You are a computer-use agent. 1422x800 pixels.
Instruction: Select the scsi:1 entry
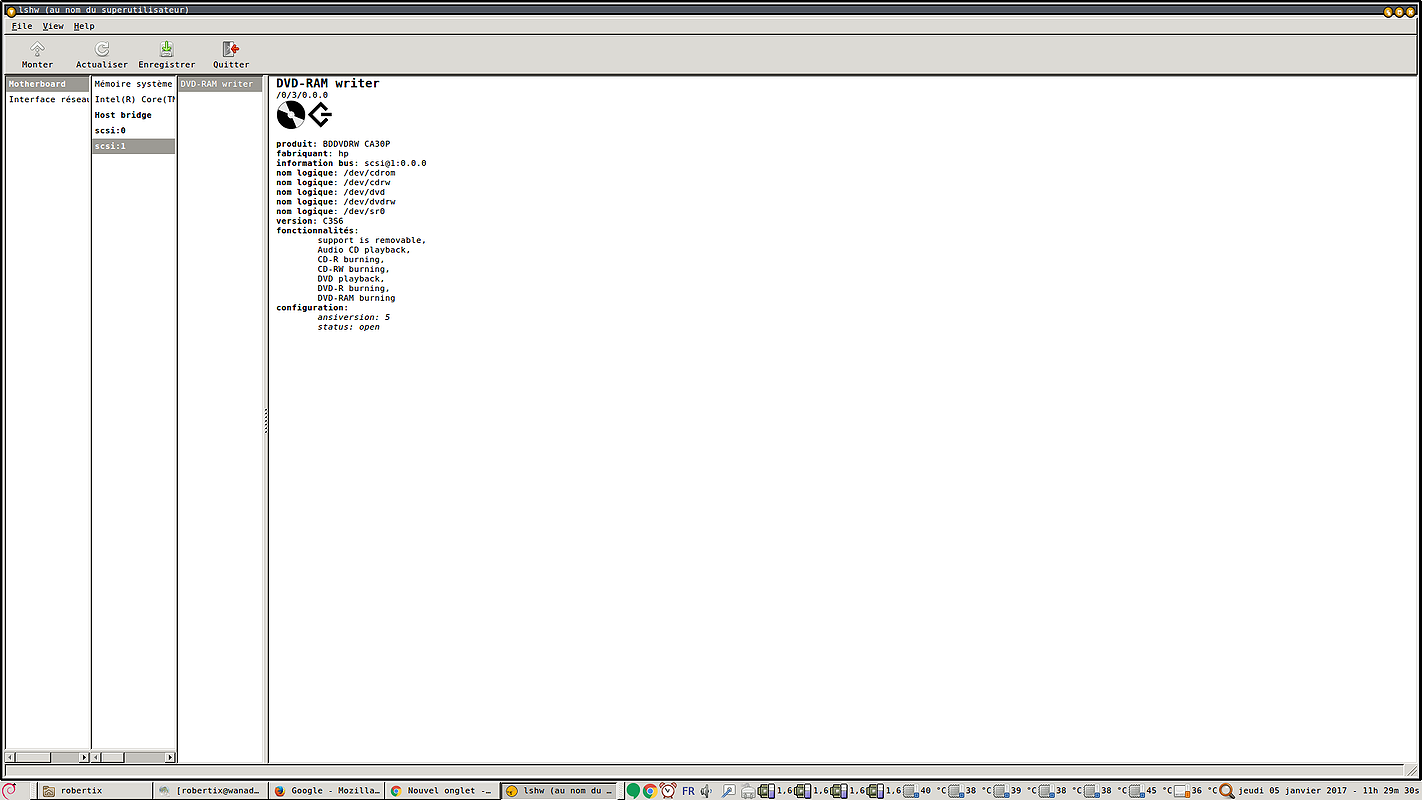134,146
